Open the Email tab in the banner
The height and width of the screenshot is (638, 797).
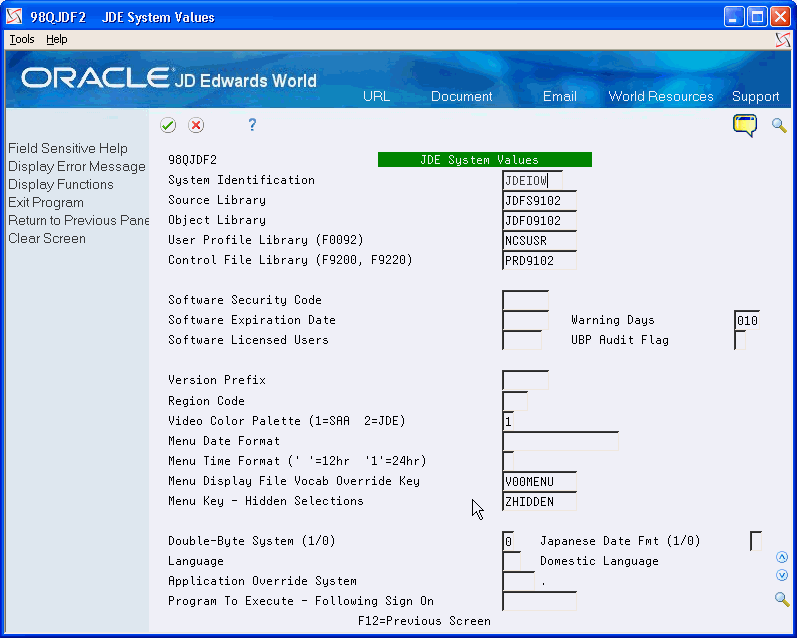(x=560, y=97)
